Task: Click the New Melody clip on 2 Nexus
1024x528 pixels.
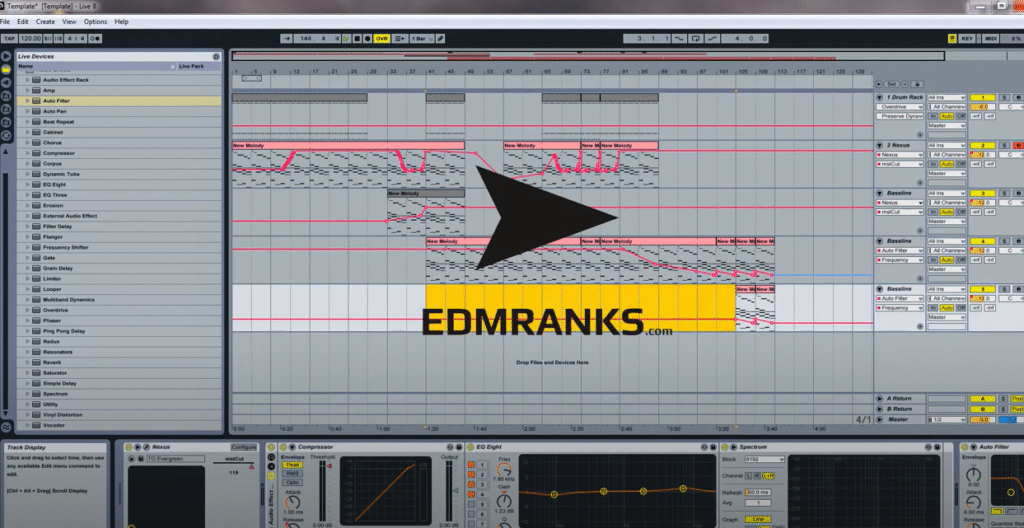Action: pos(348,145)
